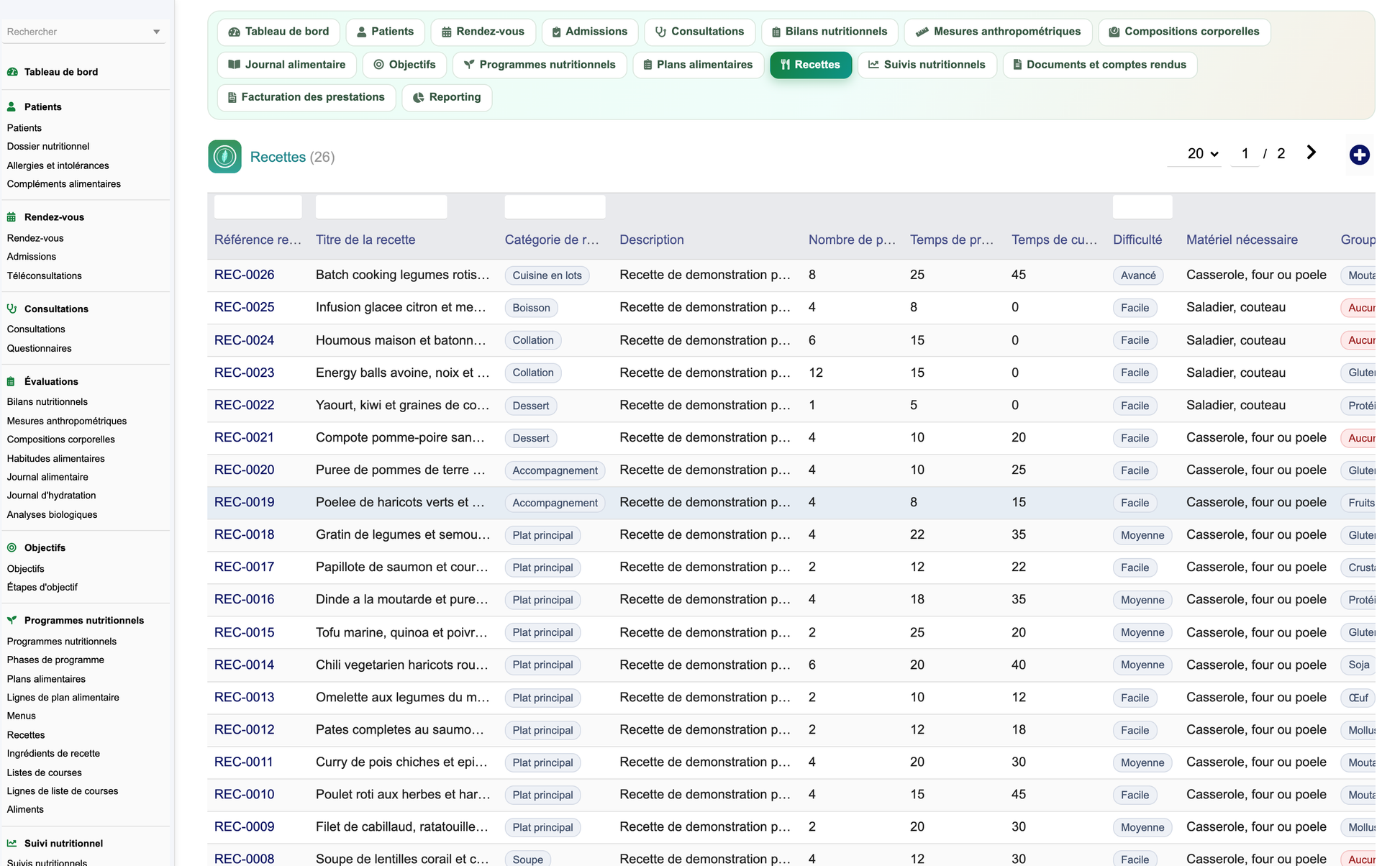Open the Journal alimentaire tab
This screenshot has width=1400, height=866.
(286, 65)
